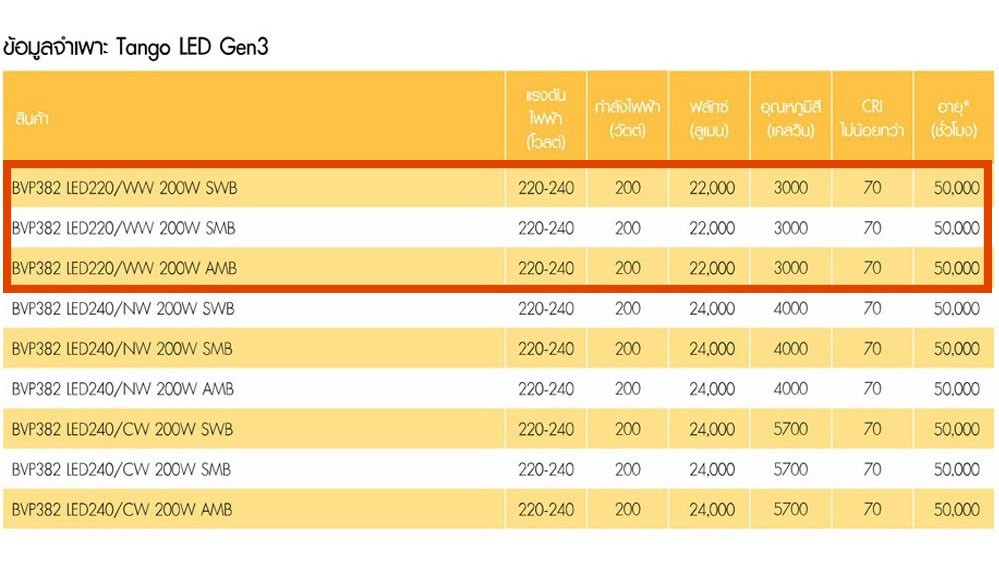Click the 5700 kelvin value in last row
The width and height of the screenshot is (999, 585).
pyautogui.click(x=791, y=509)
